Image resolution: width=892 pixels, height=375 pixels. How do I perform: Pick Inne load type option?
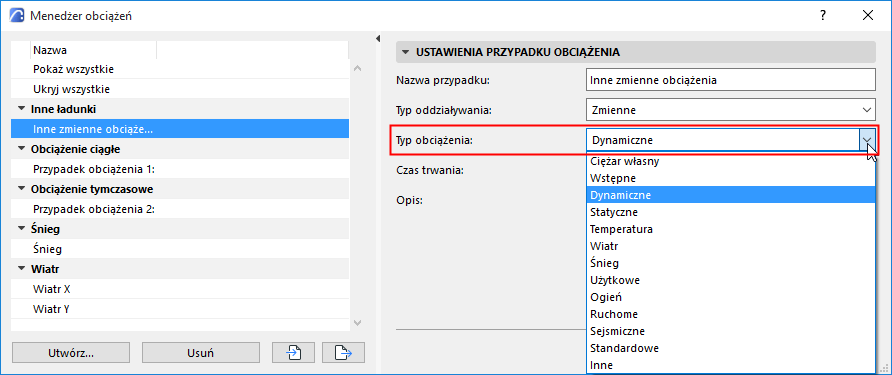click(x=730, y=365)
